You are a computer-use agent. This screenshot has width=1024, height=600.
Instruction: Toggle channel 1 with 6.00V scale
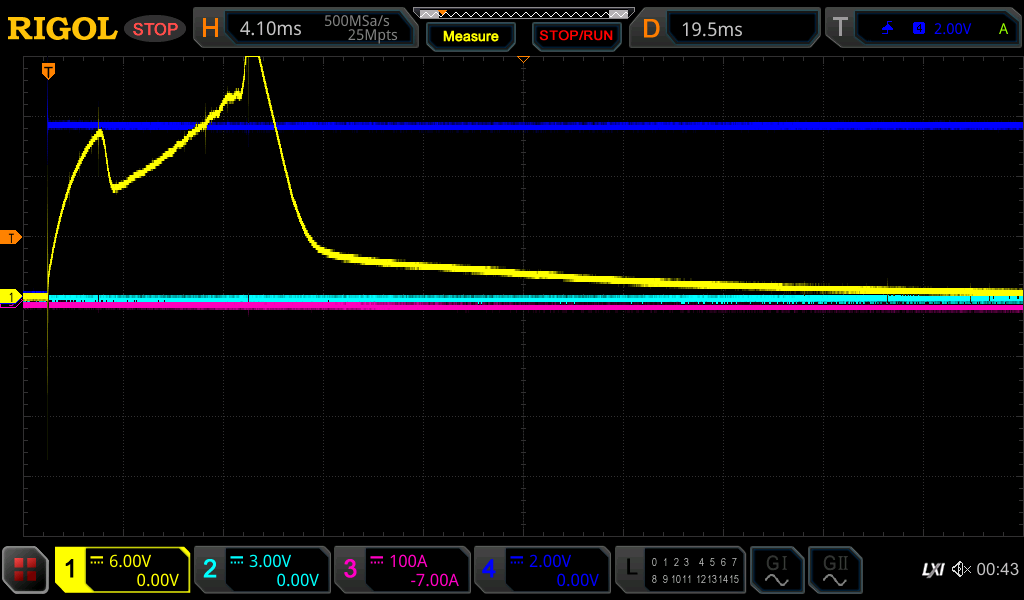pyautogui.click(x=122, y=570)
